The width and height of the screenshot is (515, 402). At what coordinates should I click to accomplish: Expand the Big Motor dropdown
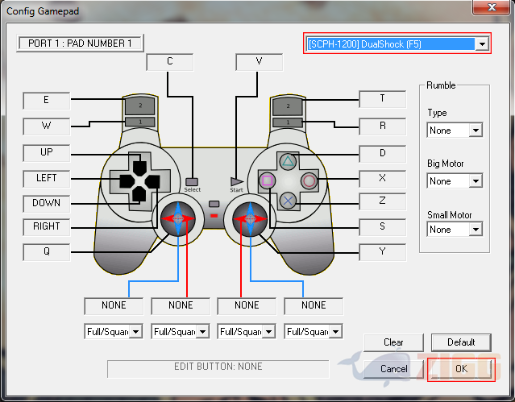tap(454, 181)
